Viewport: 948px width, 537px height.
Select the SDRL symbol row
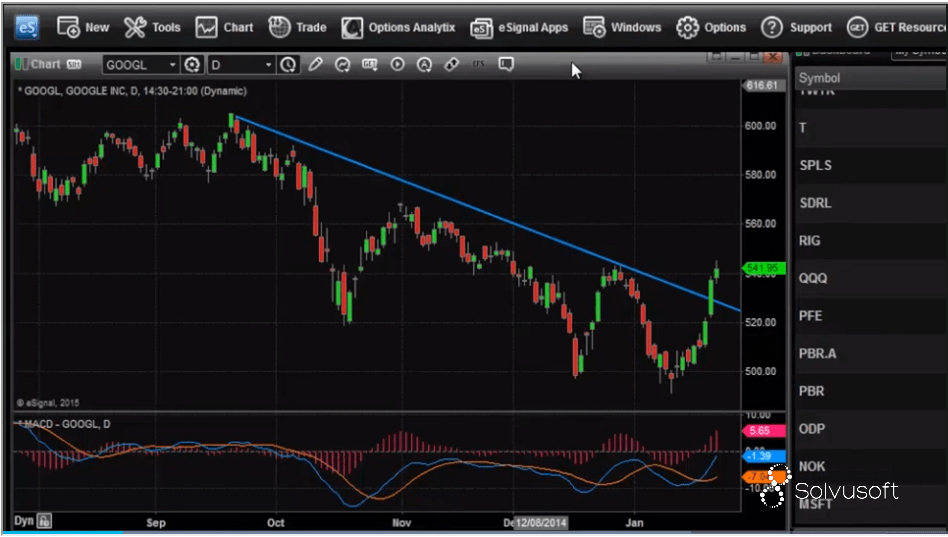click(871, 203)
